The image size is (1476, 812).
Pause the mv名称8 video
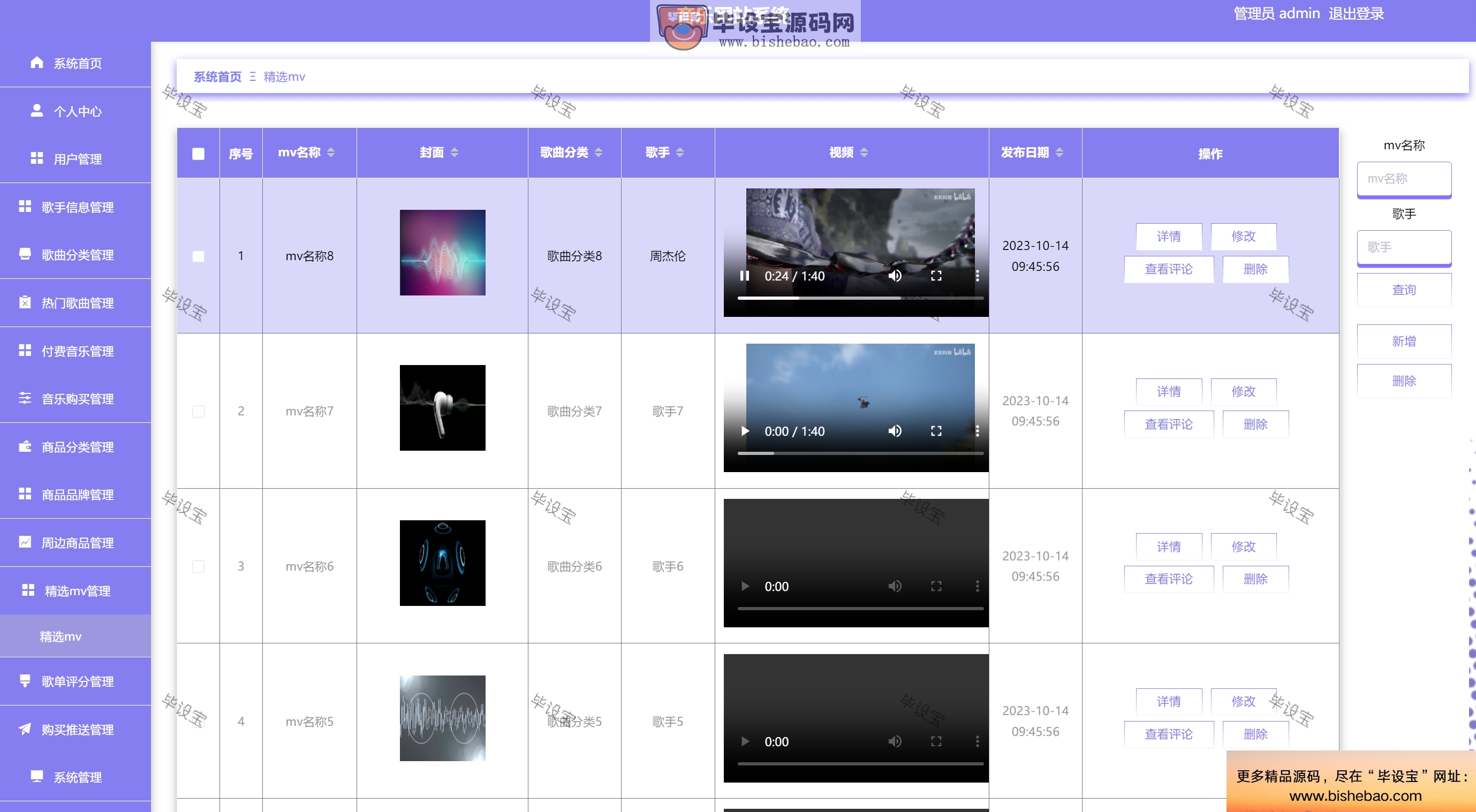[x=744, y=276]
